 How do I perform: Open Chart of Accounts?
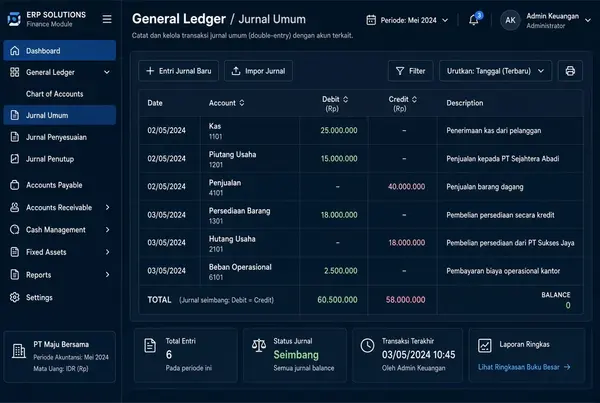[55, 94]
